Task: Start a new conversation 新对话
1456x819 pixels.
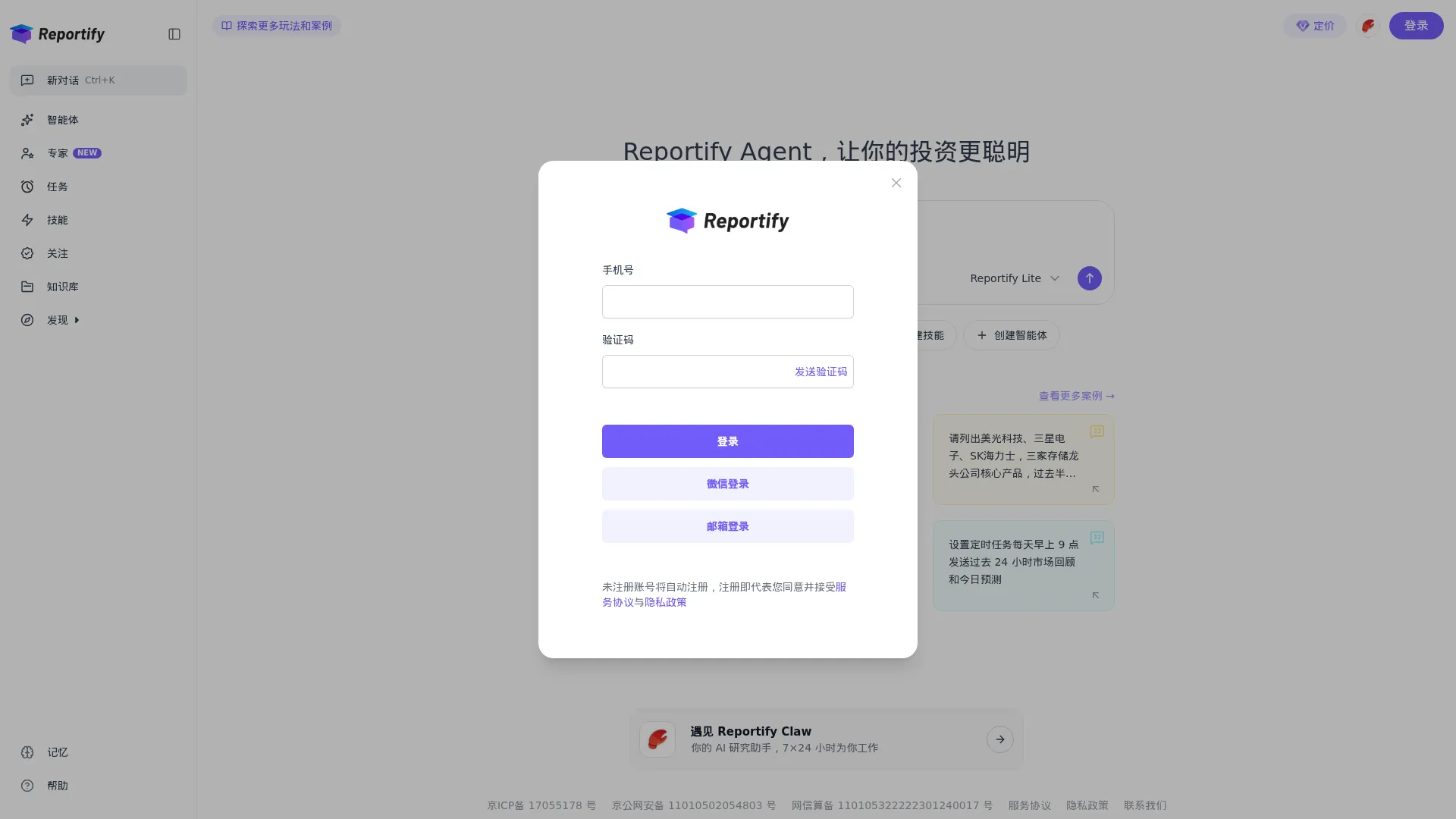Action: tap(98, 80)
